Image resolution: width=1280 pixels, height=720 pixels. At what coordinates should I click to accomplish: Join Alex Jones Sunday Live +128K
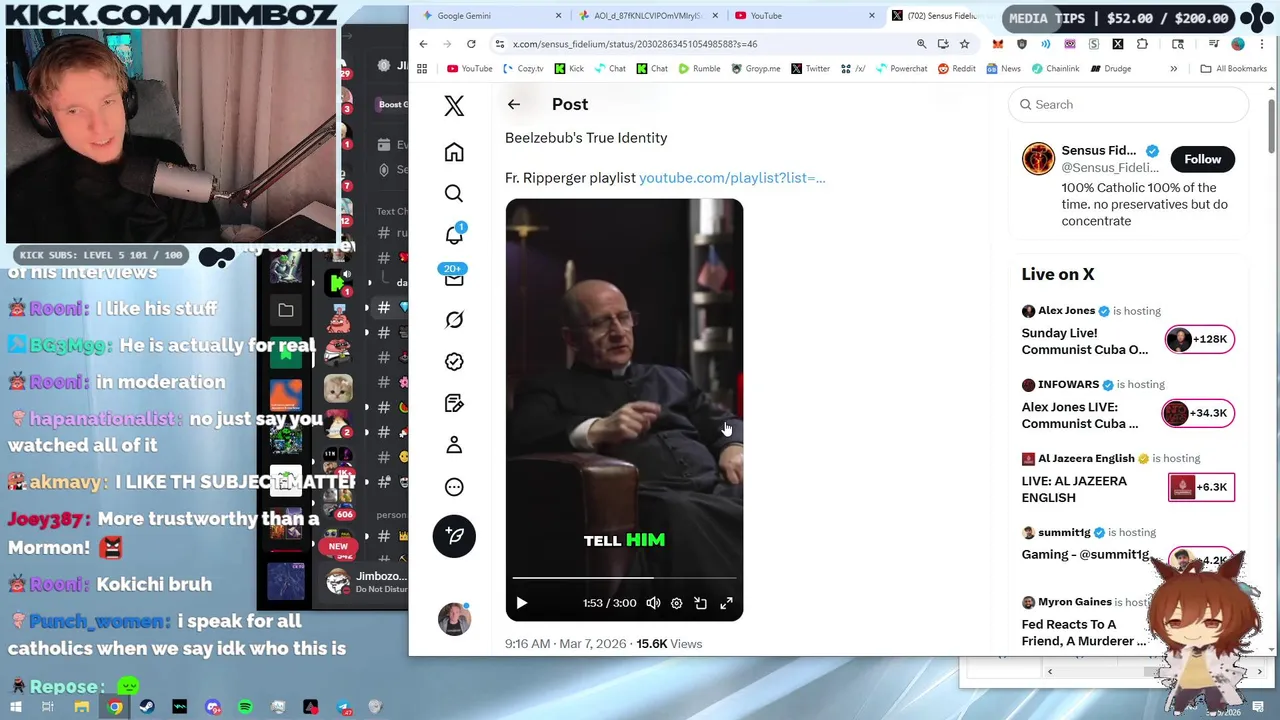pyautogui.click(x=1200, y=340)
